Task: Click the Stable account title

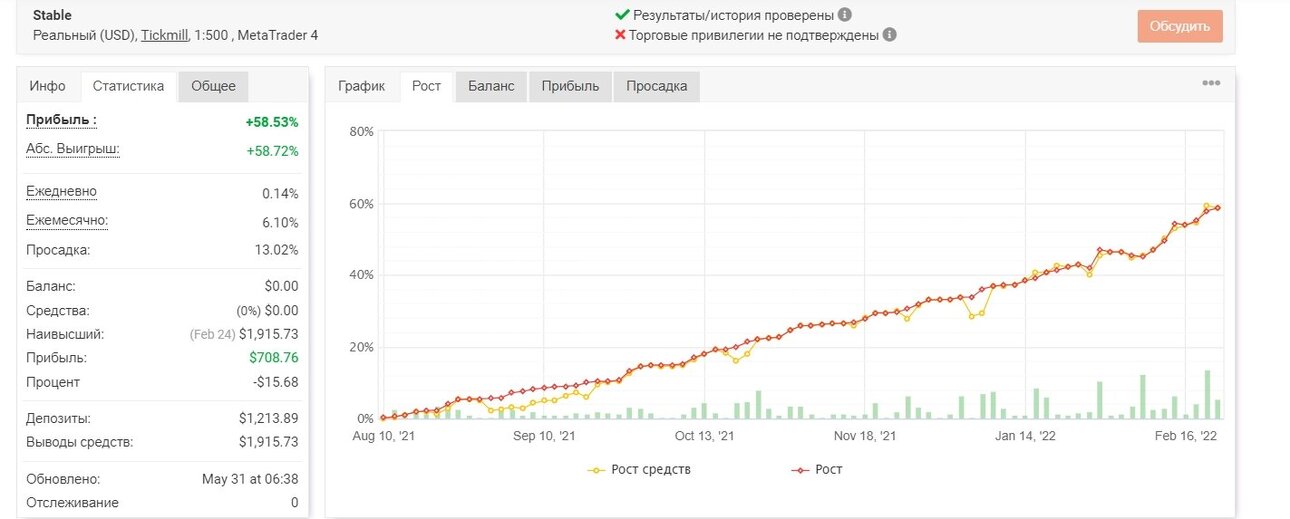Action: [x=52, y=16]
